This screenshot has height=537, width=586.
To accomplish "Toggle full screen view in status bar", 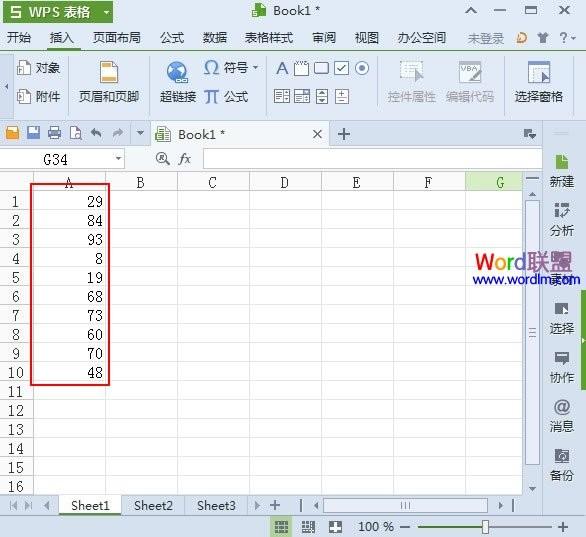I will point(335,527).
